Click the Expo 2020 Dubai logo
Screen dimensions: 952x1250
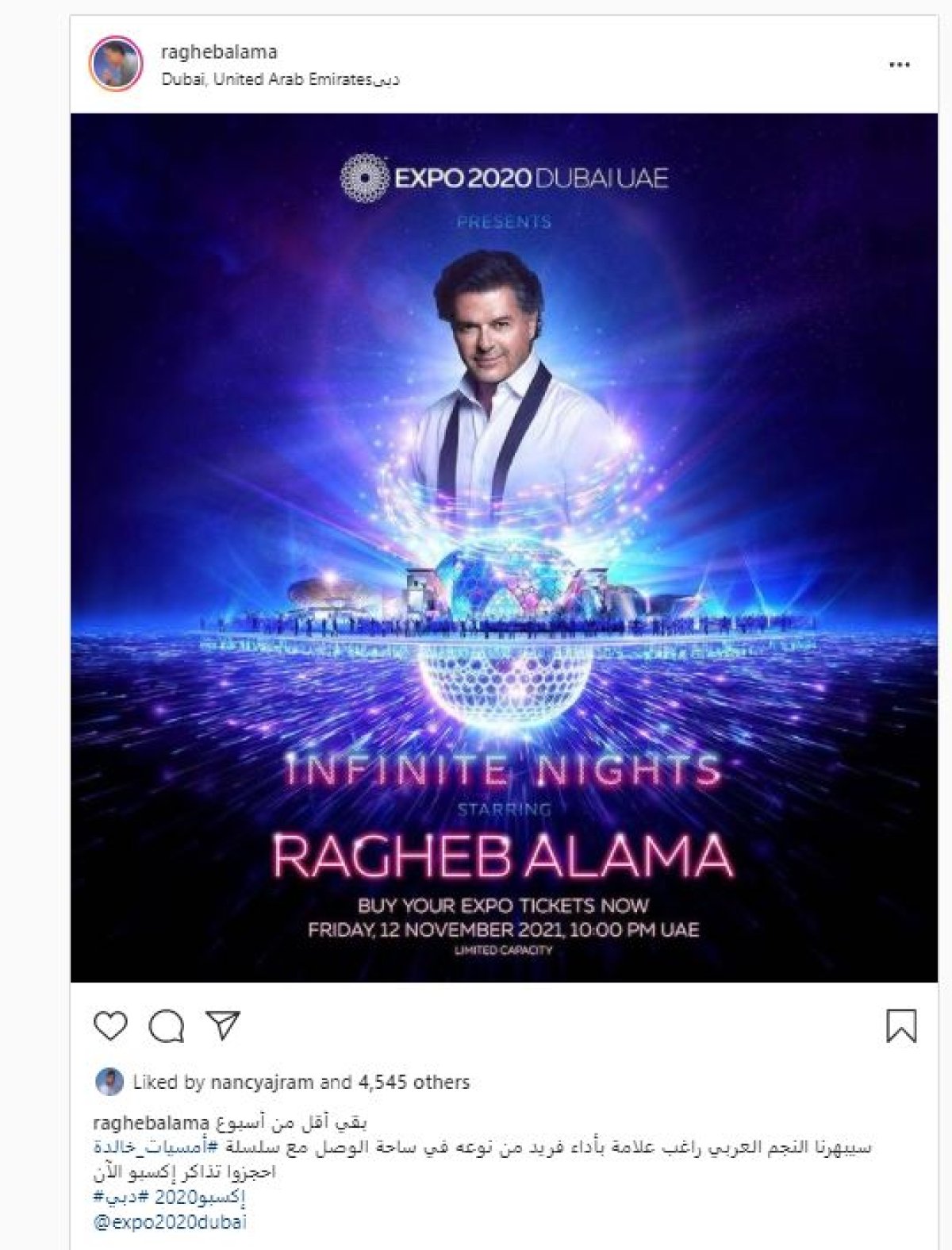point(504,176)
